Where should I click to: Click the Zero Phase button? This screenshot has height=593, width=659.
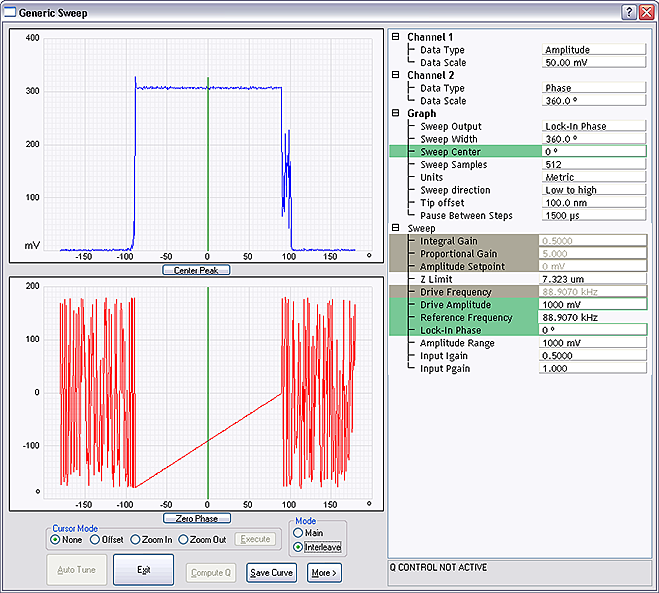[197, 518]
